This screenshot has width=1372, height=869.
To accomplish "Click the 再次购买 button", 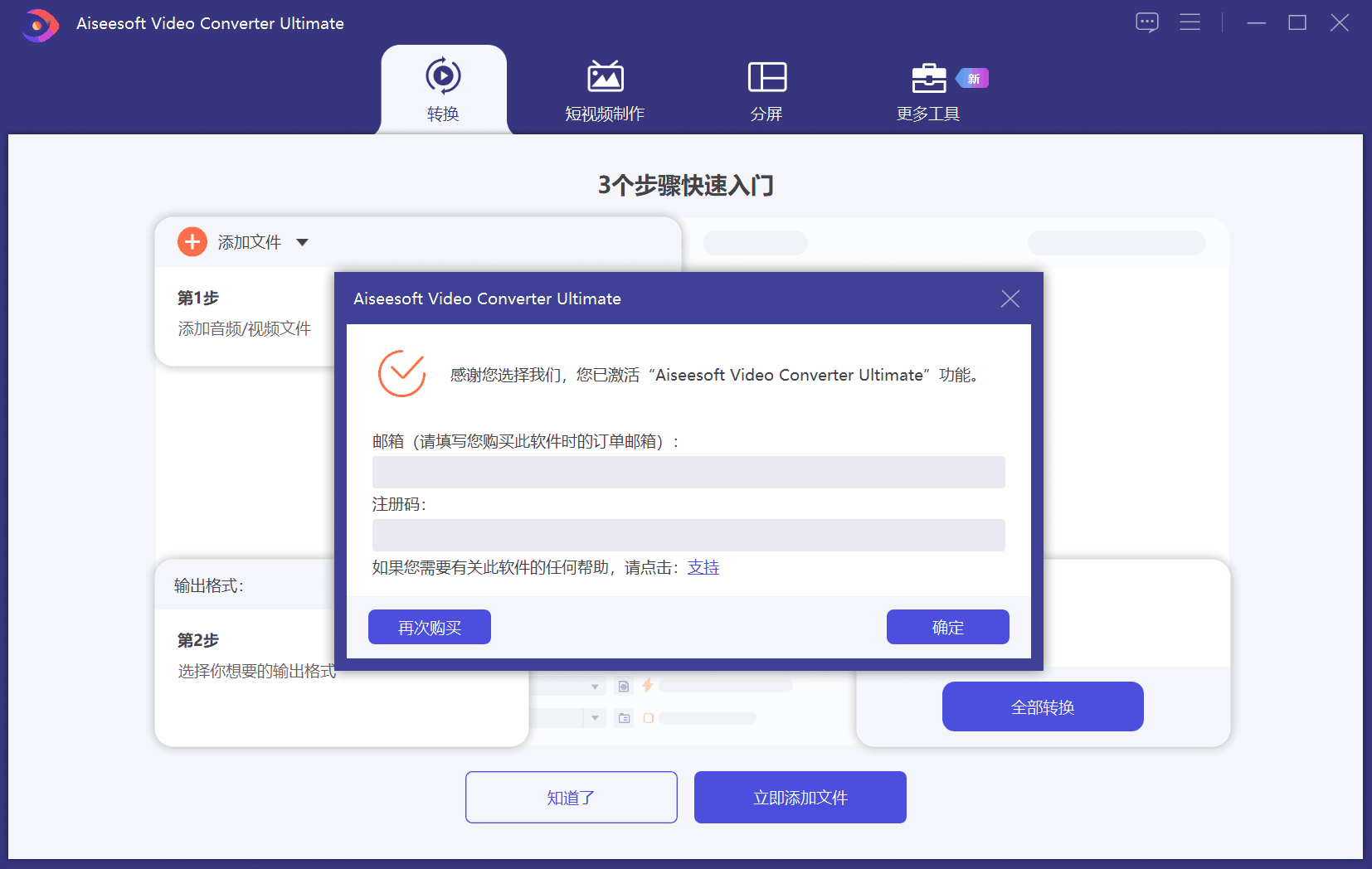I will tap(430, 627).
